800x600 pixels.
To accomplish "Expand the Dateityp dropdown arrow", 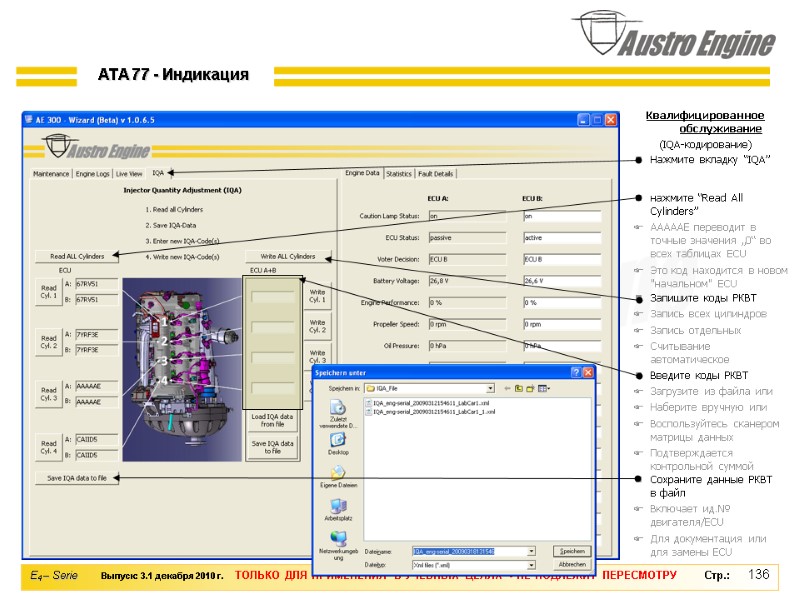I will [531, 565].
